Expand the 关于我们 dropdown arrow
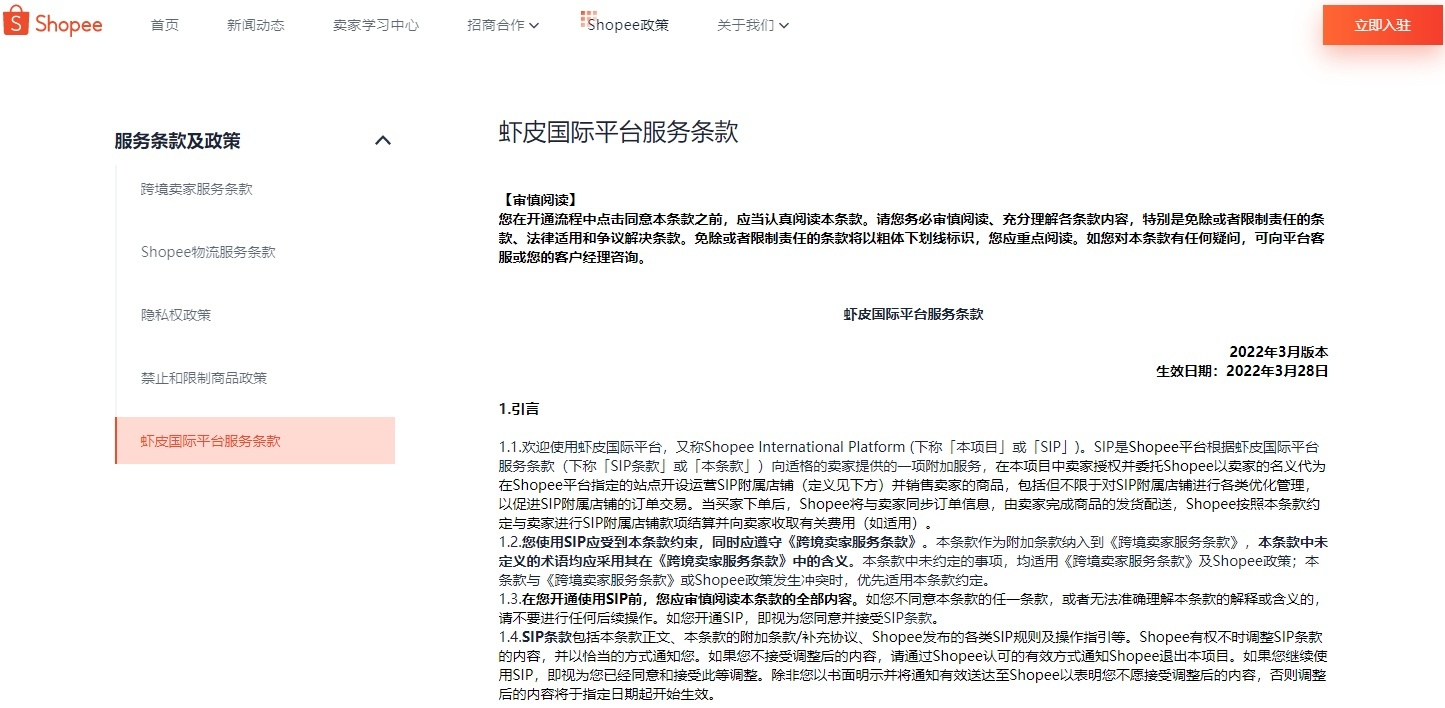The height and width of the screenshot is (708, 1445). pos(783,26)
